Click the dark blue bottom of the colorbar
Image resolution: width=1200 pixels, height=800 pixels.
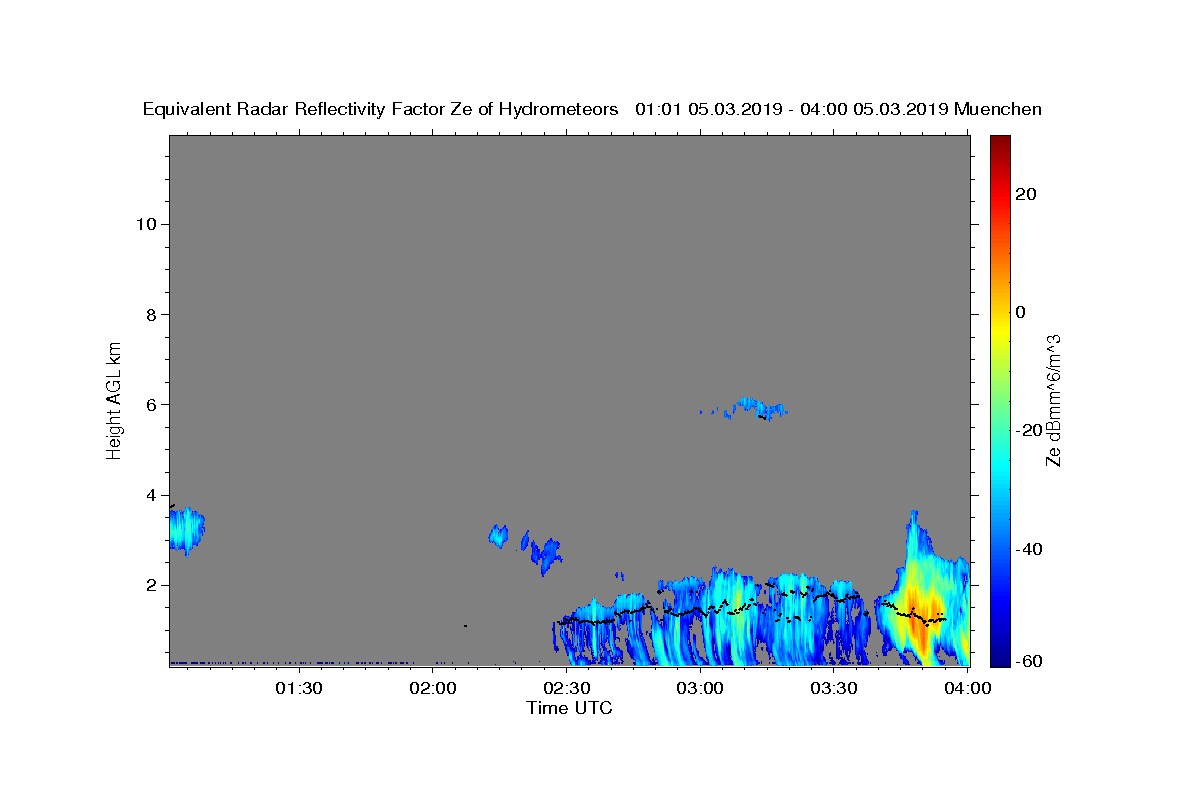[999, 658]
